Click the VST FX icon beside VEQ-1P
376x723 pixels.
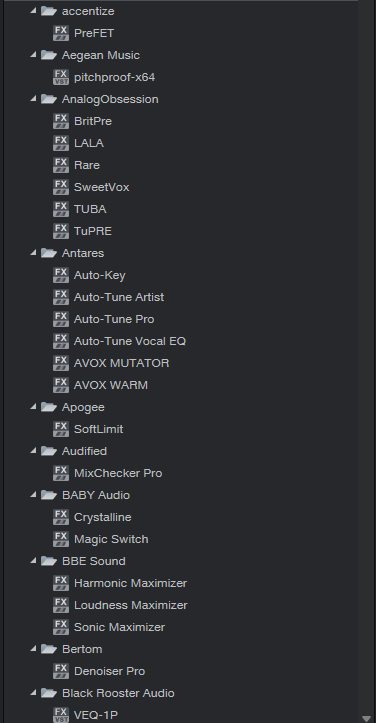coord(61,715)
